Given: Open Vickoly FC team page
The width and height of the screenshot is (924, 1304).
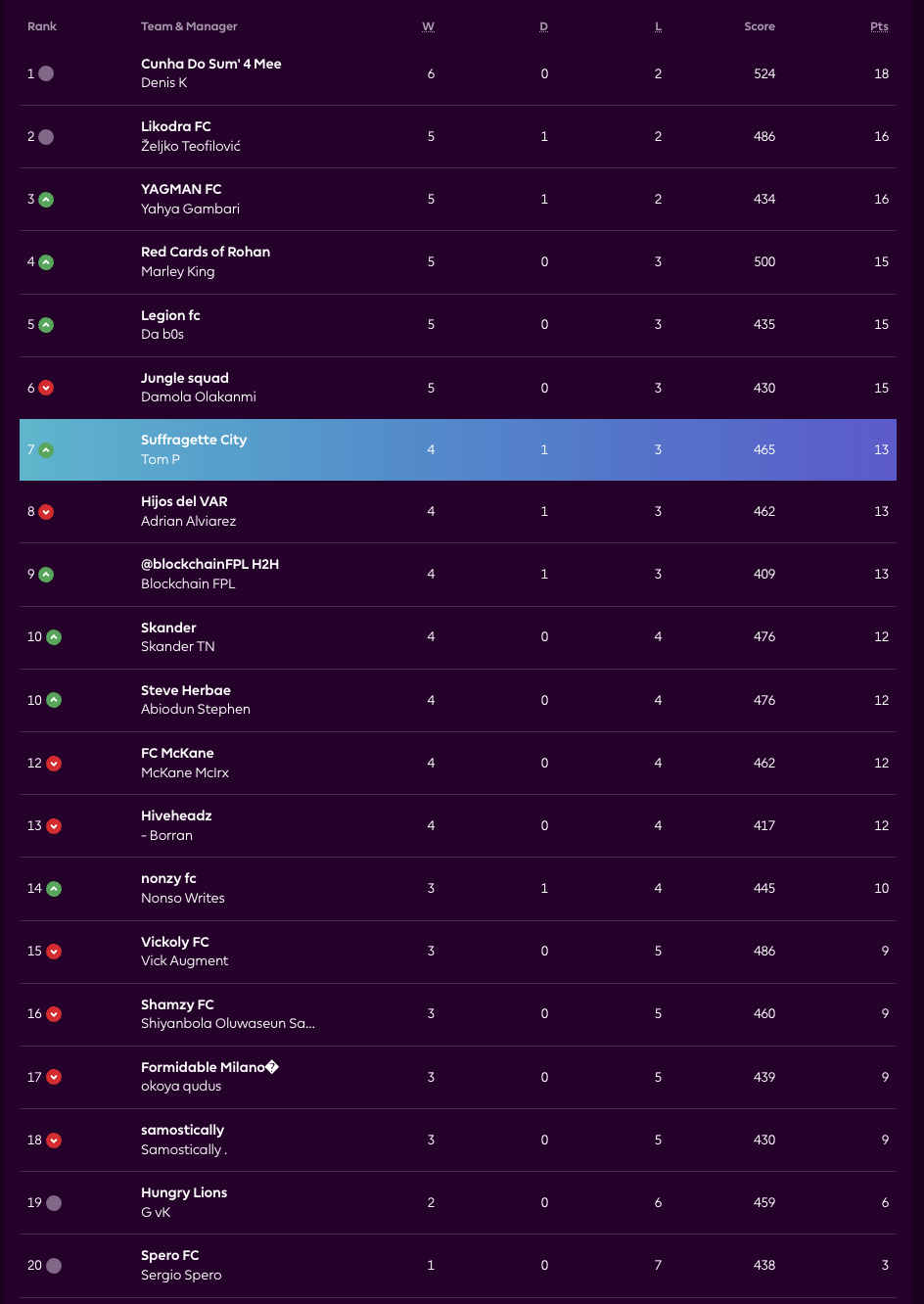Looking at the screenshot, I should click(175, 942).
